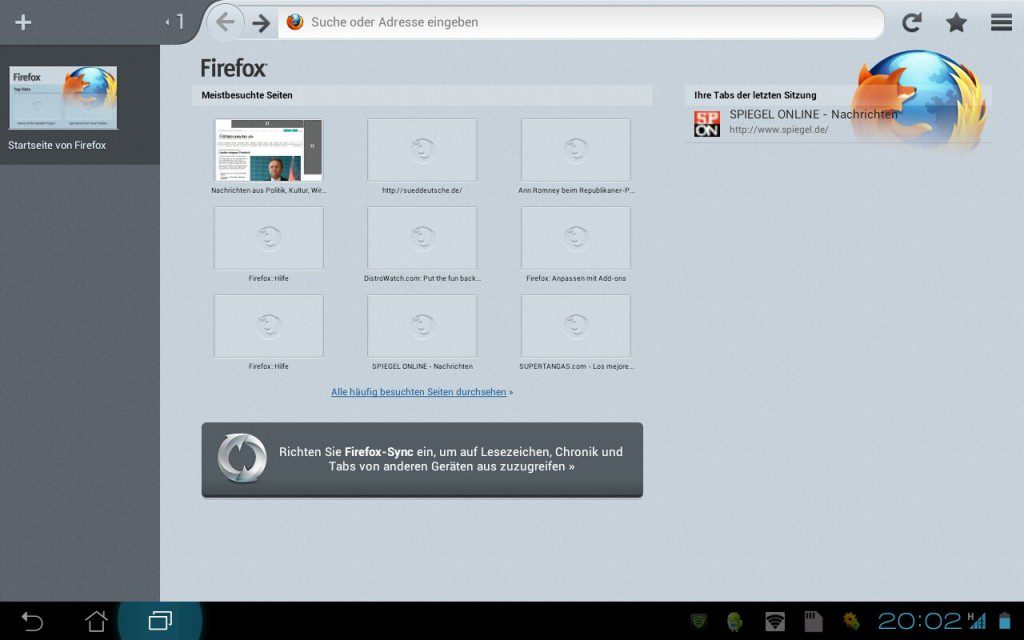Tap the mobile signal strength icon

[977, 620]
